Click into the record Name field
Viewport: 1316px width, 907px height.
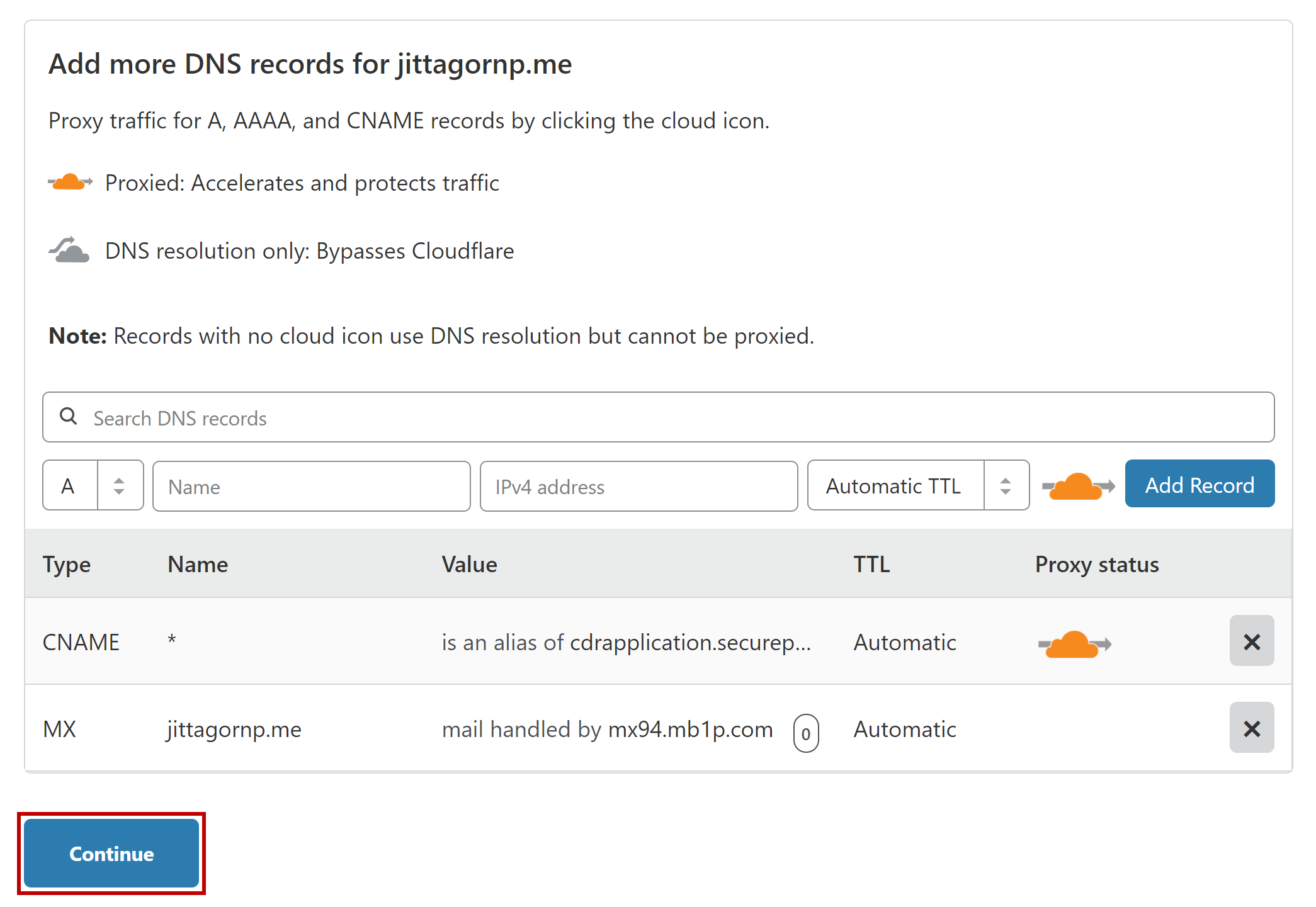coord(312,487)
